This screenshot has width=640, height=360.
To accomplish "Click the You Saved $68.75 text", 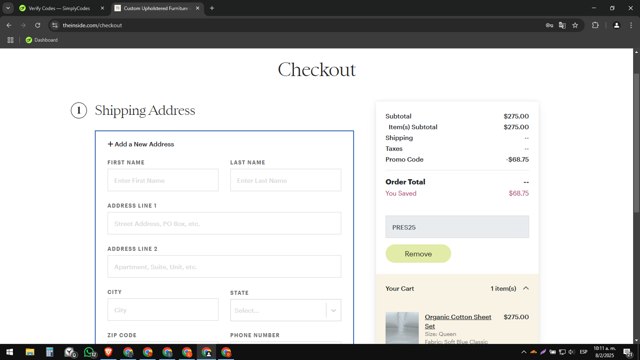I will (457, 193).
